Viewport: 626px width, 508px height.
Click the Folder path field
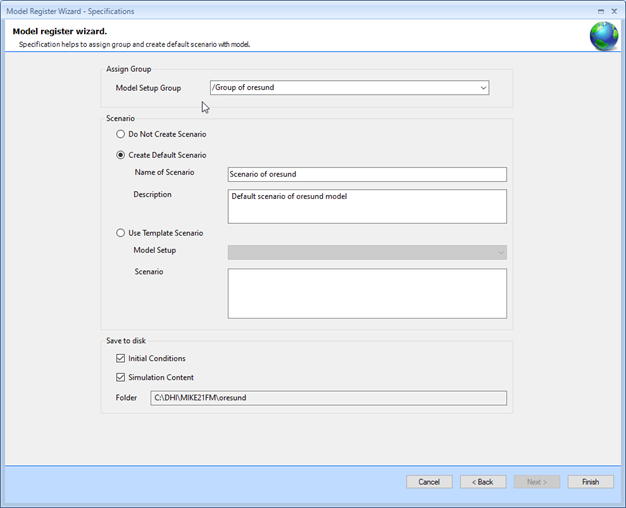pos(329,398)
